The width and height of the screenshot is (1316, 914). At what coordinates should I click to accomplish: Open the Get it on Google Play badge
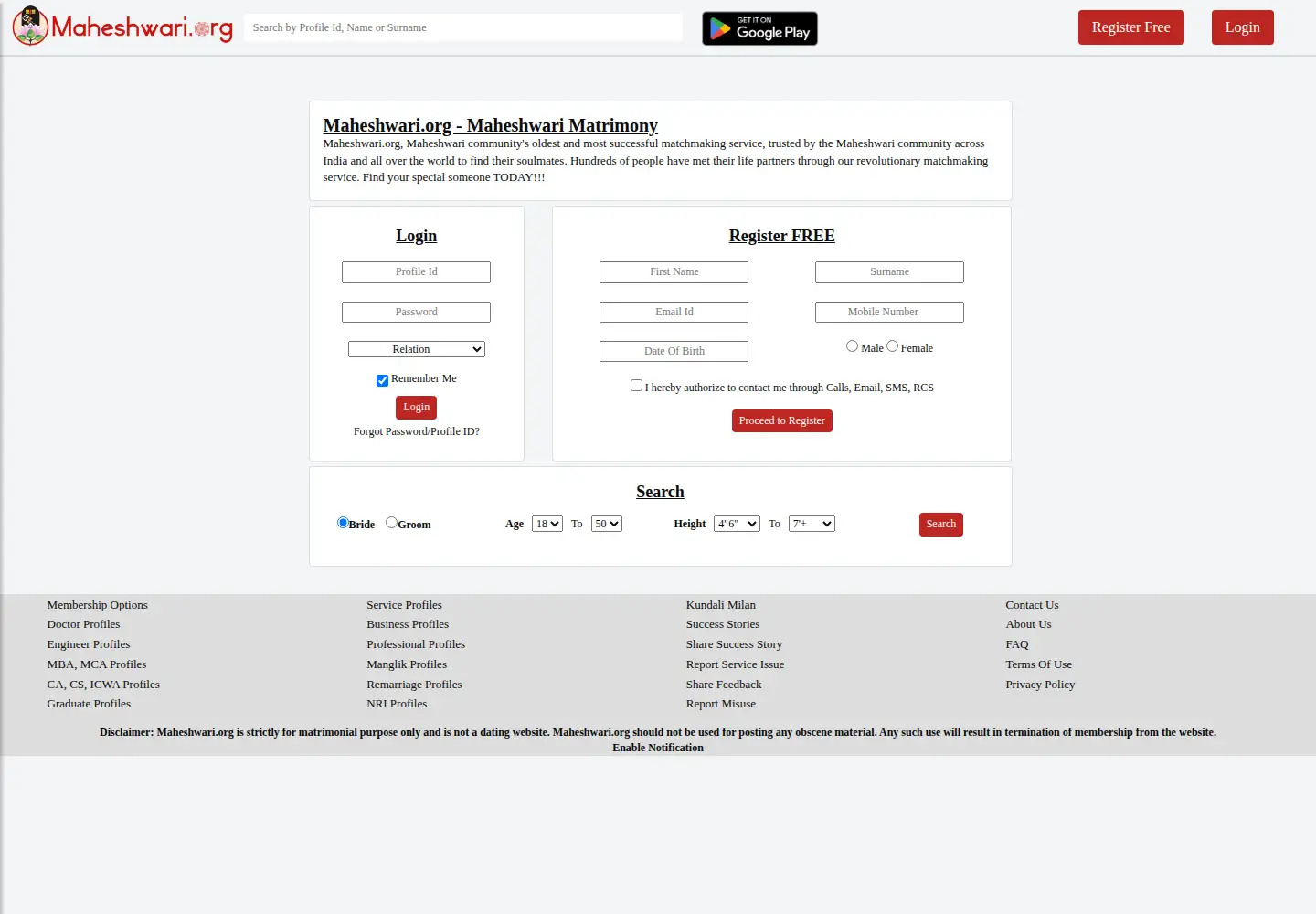(759, 28)
